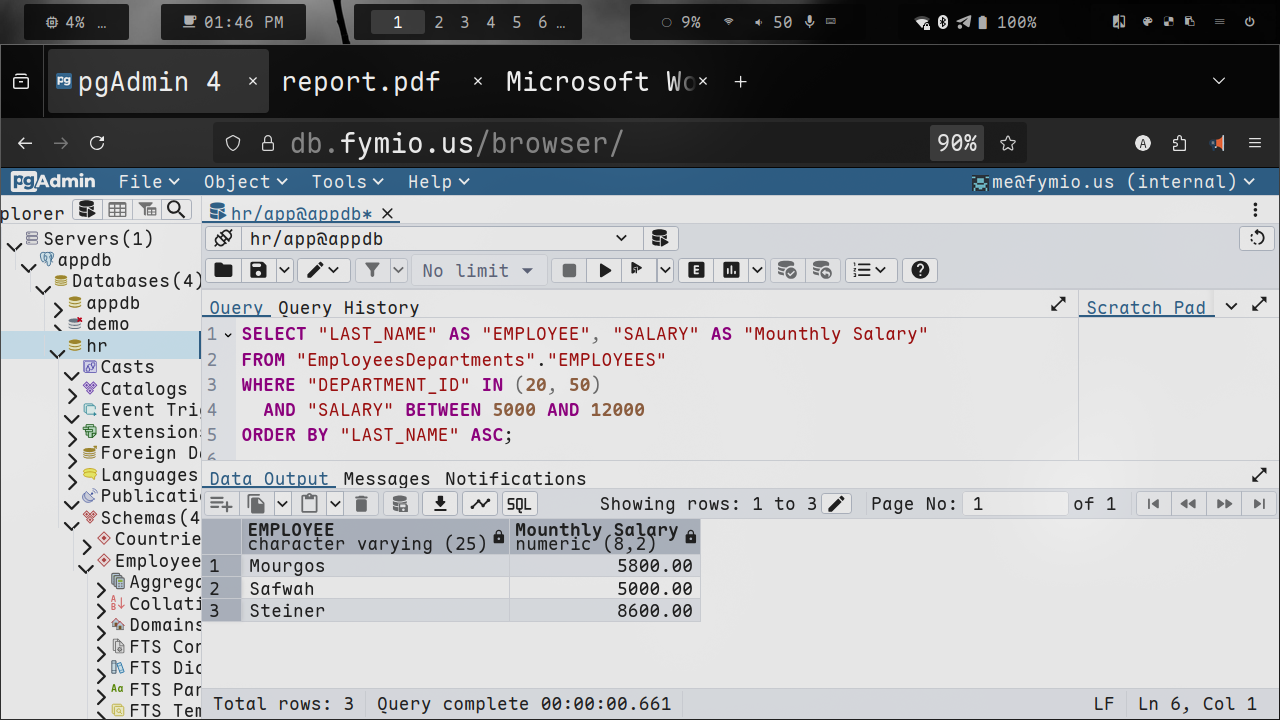This screenshot has width=1280, height=720.
Task: Click the Explain Analyze chart icon
Action: [732, 270]
